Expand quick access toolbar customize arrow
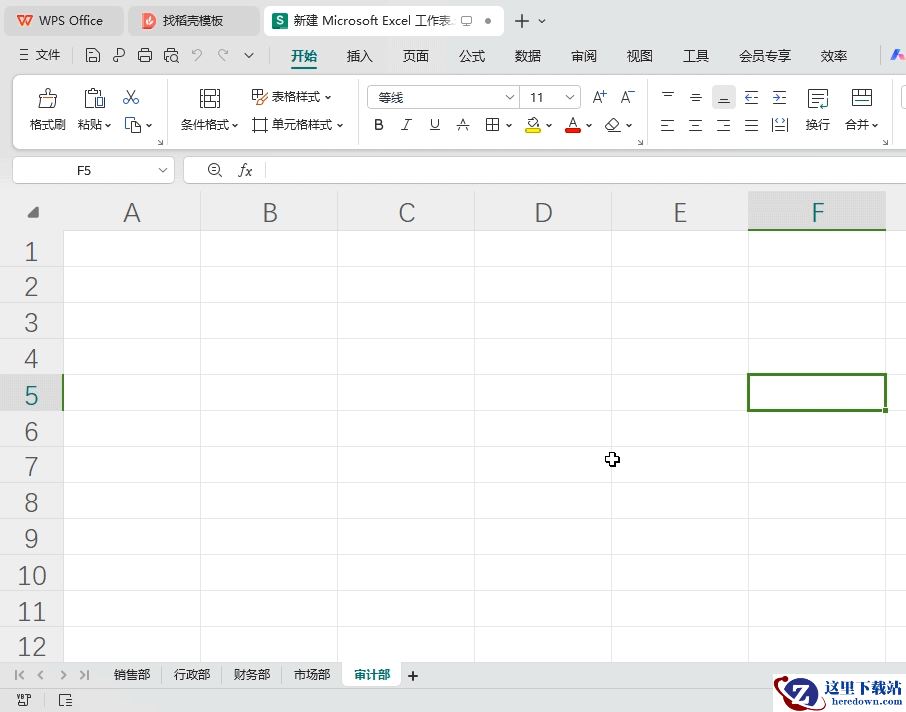This screenshot has width=906, height=712. pos(249,55)
